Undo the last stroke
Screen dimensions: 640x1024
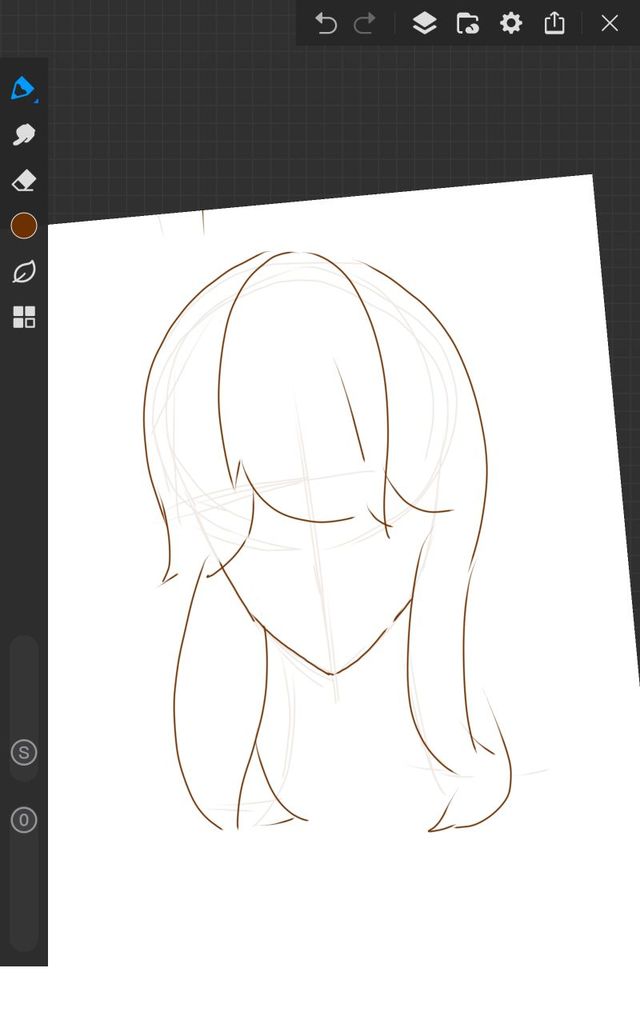coord(326,23)
